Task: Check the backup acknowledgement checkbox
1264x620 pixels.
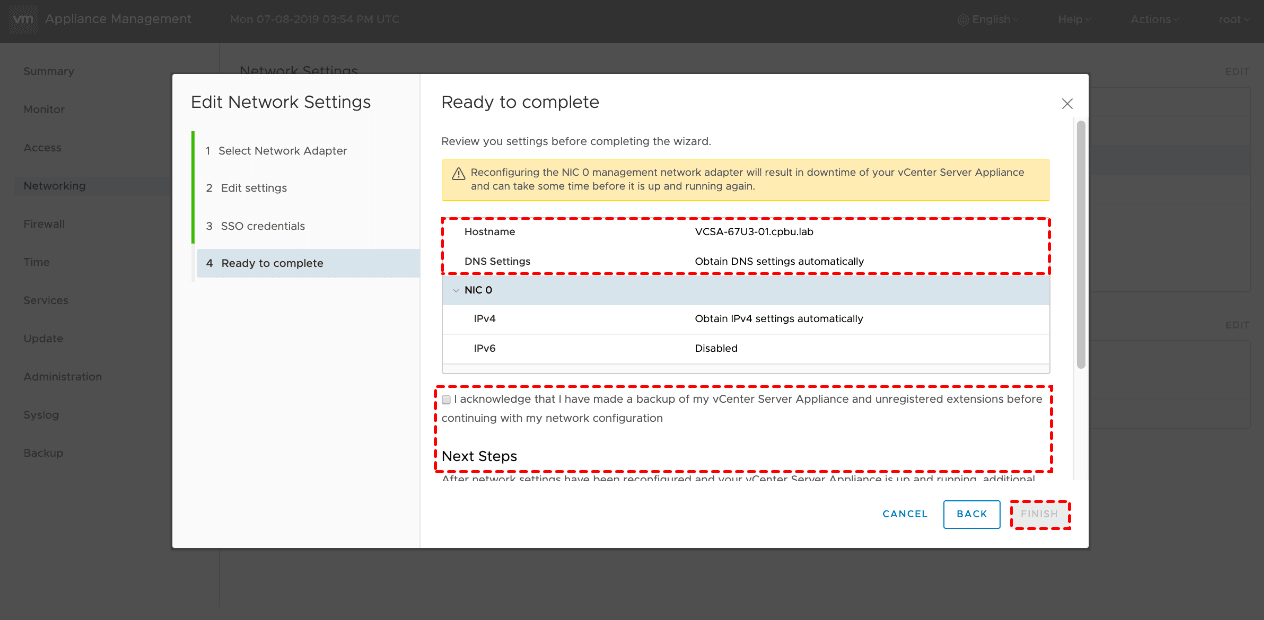Action: [x=446, y=399]
